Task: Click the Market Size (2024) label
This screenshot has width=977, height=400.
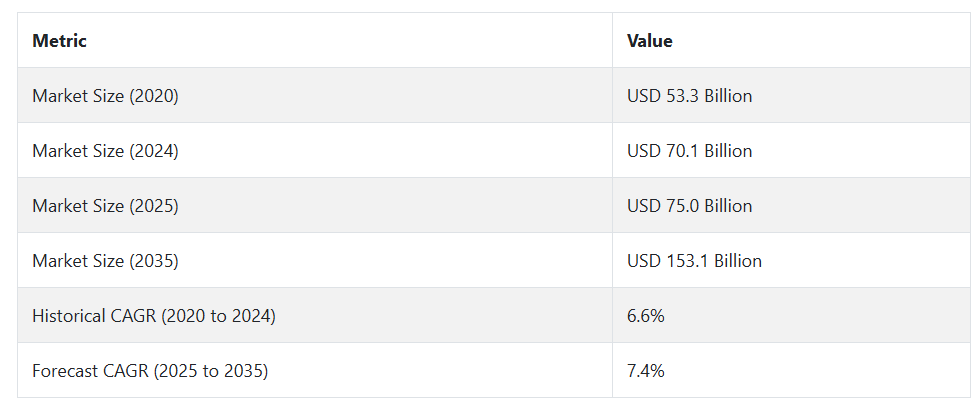Action: coord(105,151)
